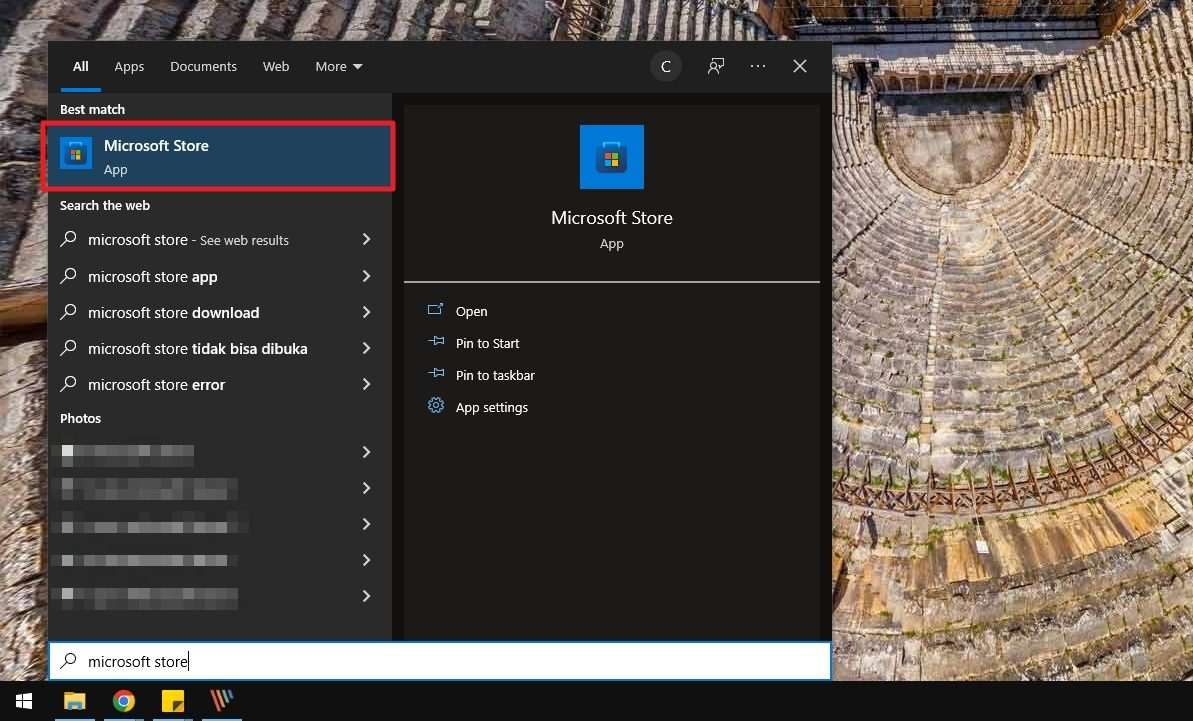Select Pin to taskbar
The image size is (1193, 721).
click(x=495, y=375)
